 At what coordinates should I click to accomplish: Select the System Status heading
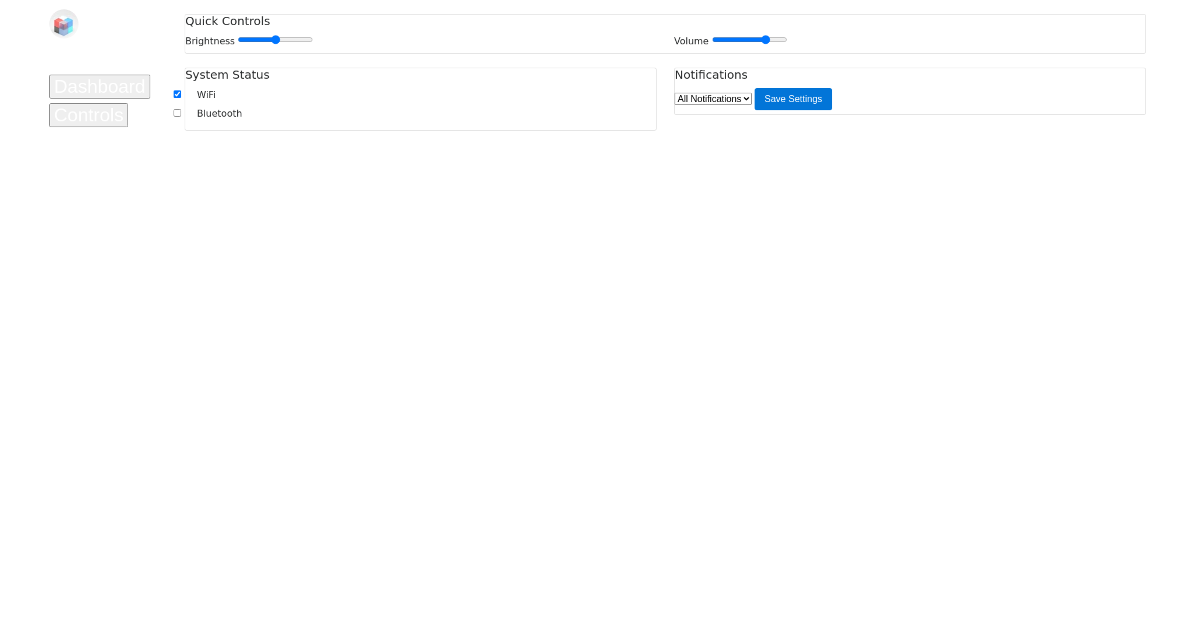point(227,75)
